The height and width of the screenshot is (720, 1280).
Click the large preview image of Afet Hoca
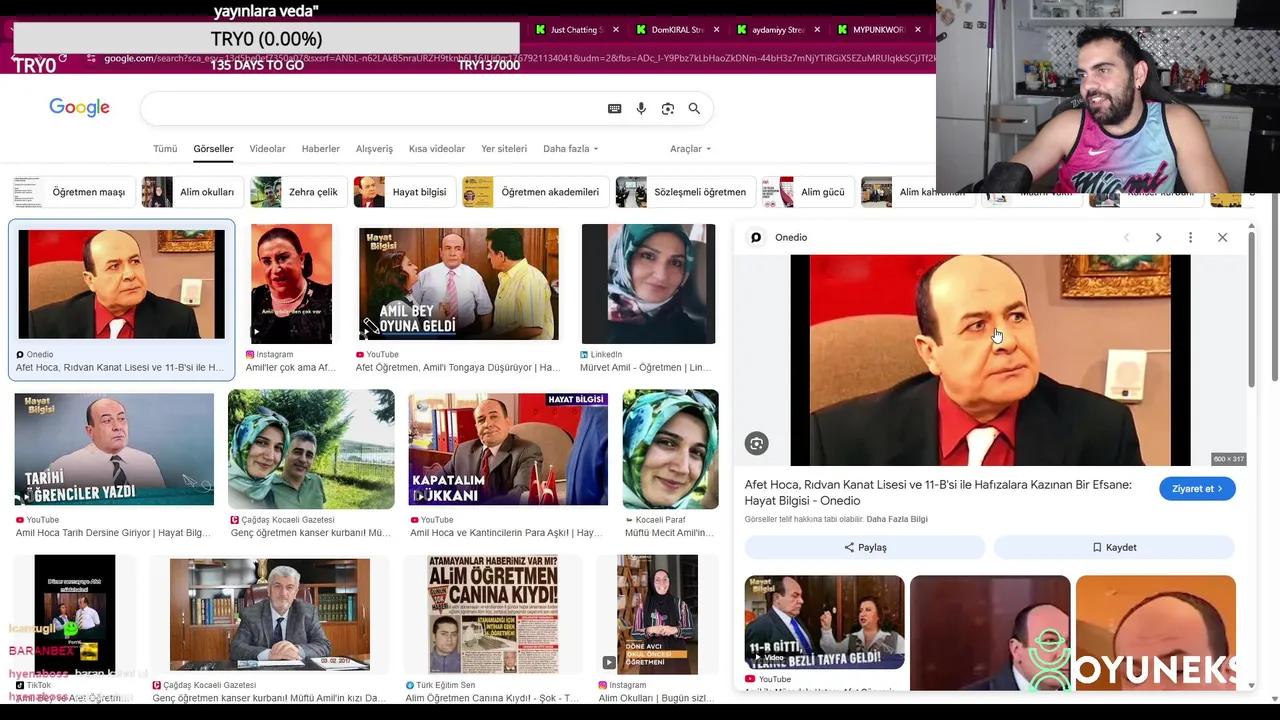pos(990,360)
